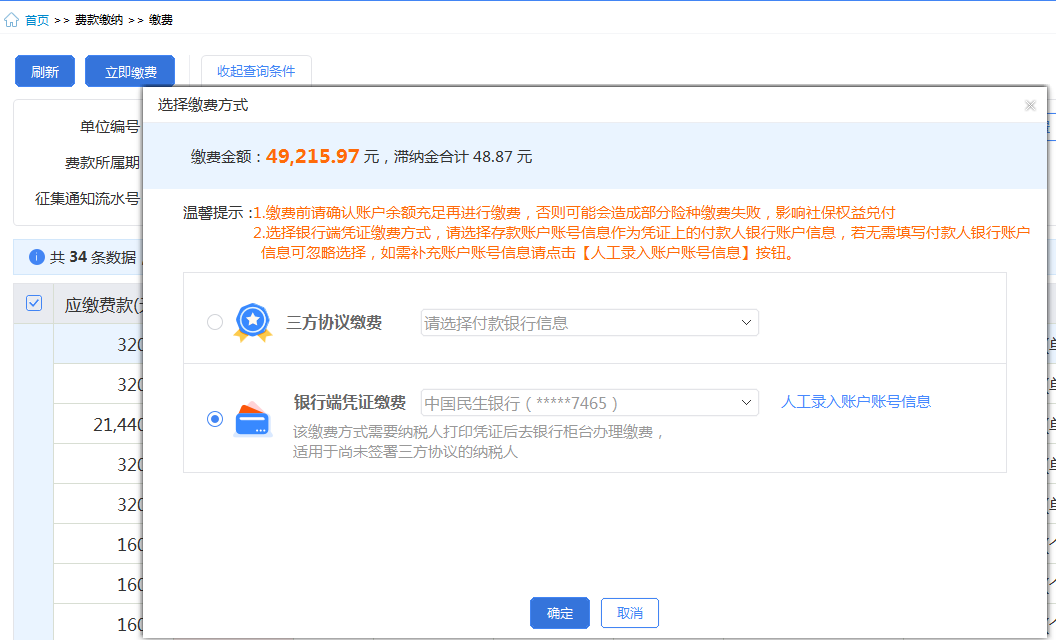Image resolution: width=1056 pixels, height=640 pixels.
Task: Click the 49,215.97 payment amount
Action: point(312,156)
